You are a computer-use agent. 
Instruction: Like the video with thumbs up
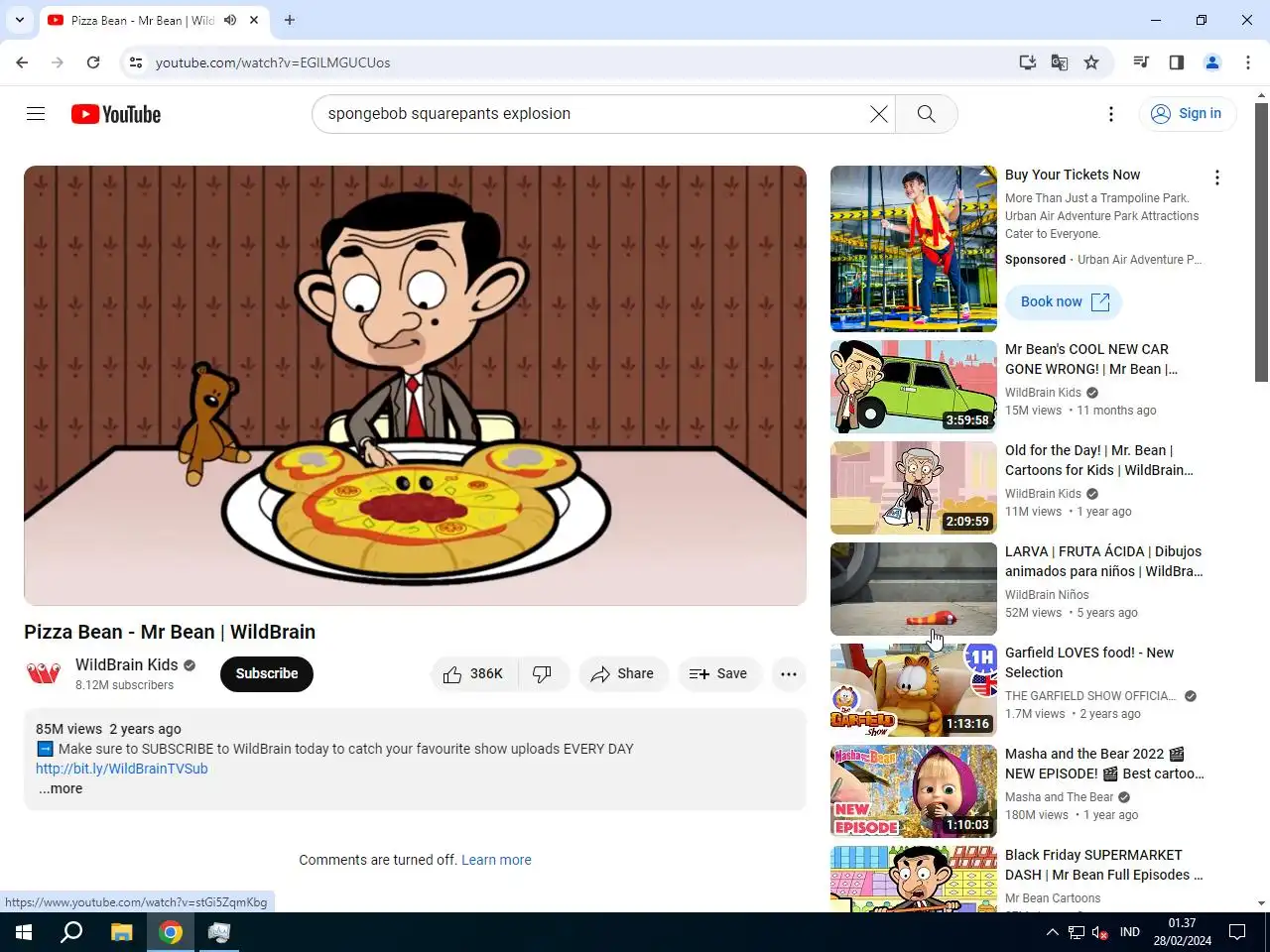click(474, 674)
